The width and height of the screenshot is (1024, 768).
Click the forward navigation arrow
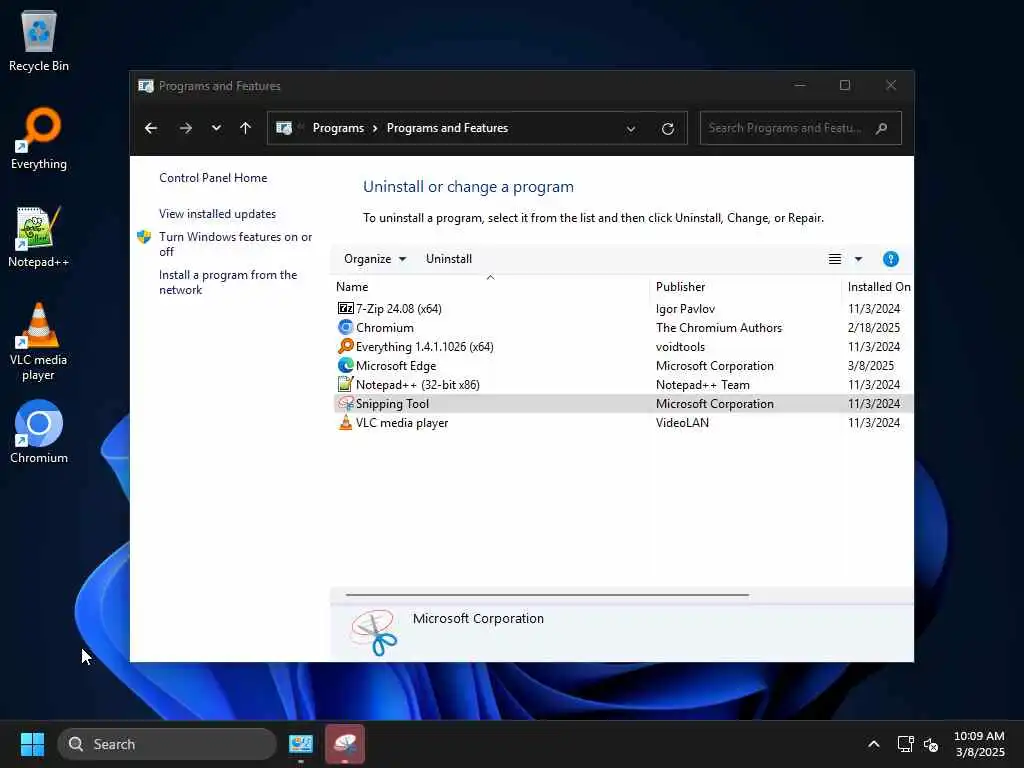185,128
